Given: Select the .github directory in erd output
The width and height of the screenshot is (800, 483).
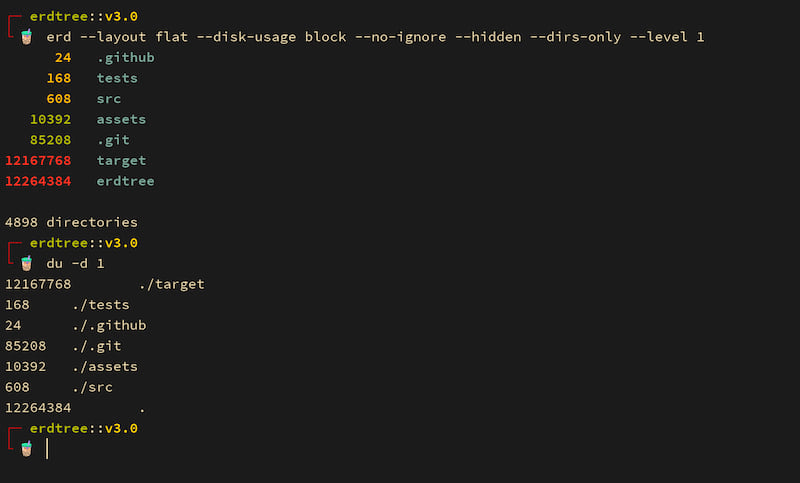Looking at the screenshot, I should tap(126, 58).
